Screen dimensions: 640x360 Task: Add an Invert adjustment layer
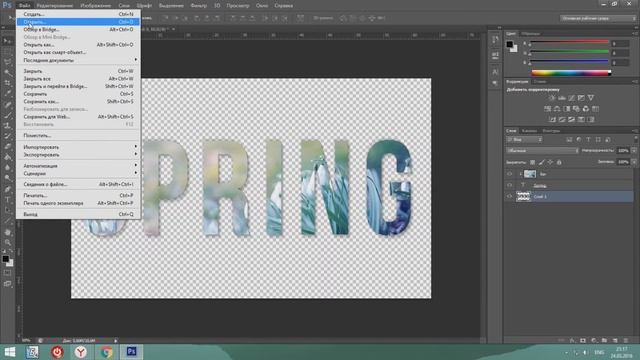[x=552, y=119]
